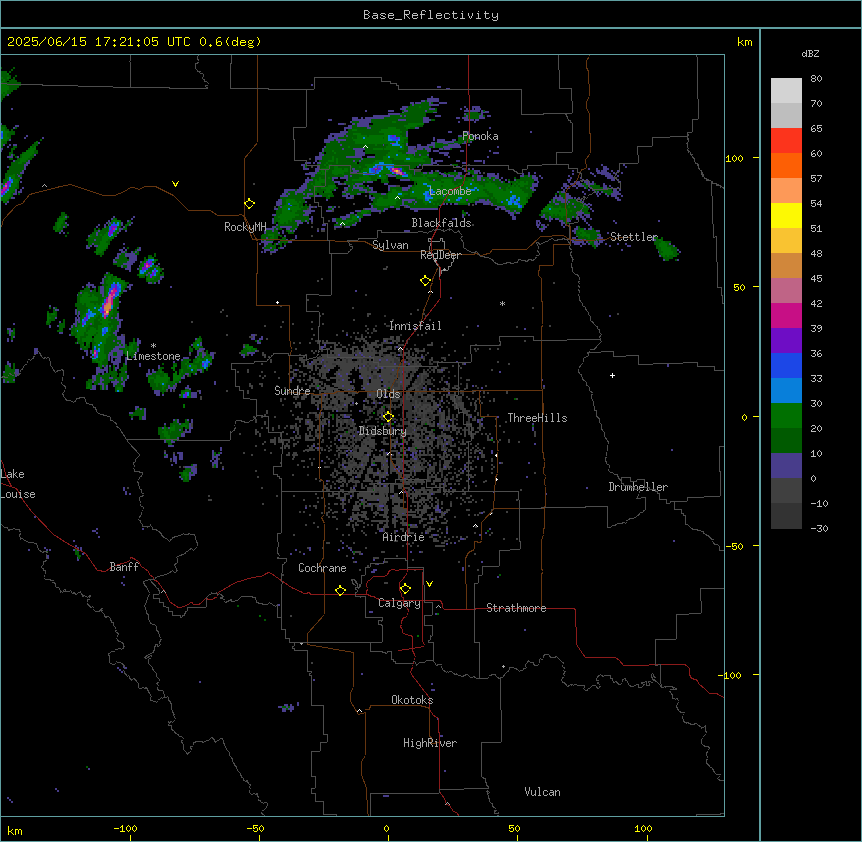Click the yellow diamond marker south of RedDeer
Image resolution: width=862 pixels, height=842 pixels.
pyautogui.click(x=425, y=281)
